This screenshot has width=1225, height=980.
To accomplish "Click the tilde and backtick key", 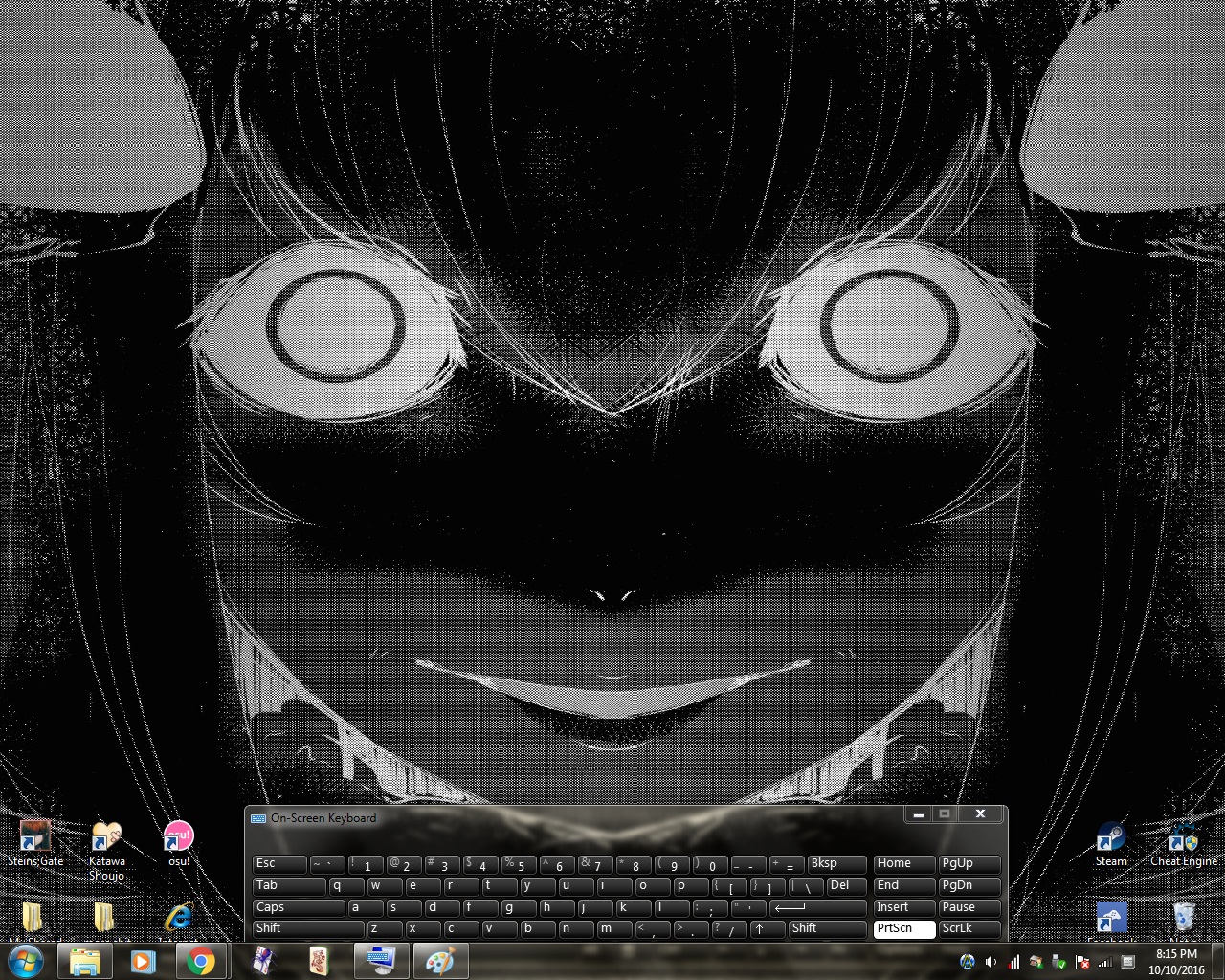I will (x=327, y=864).
